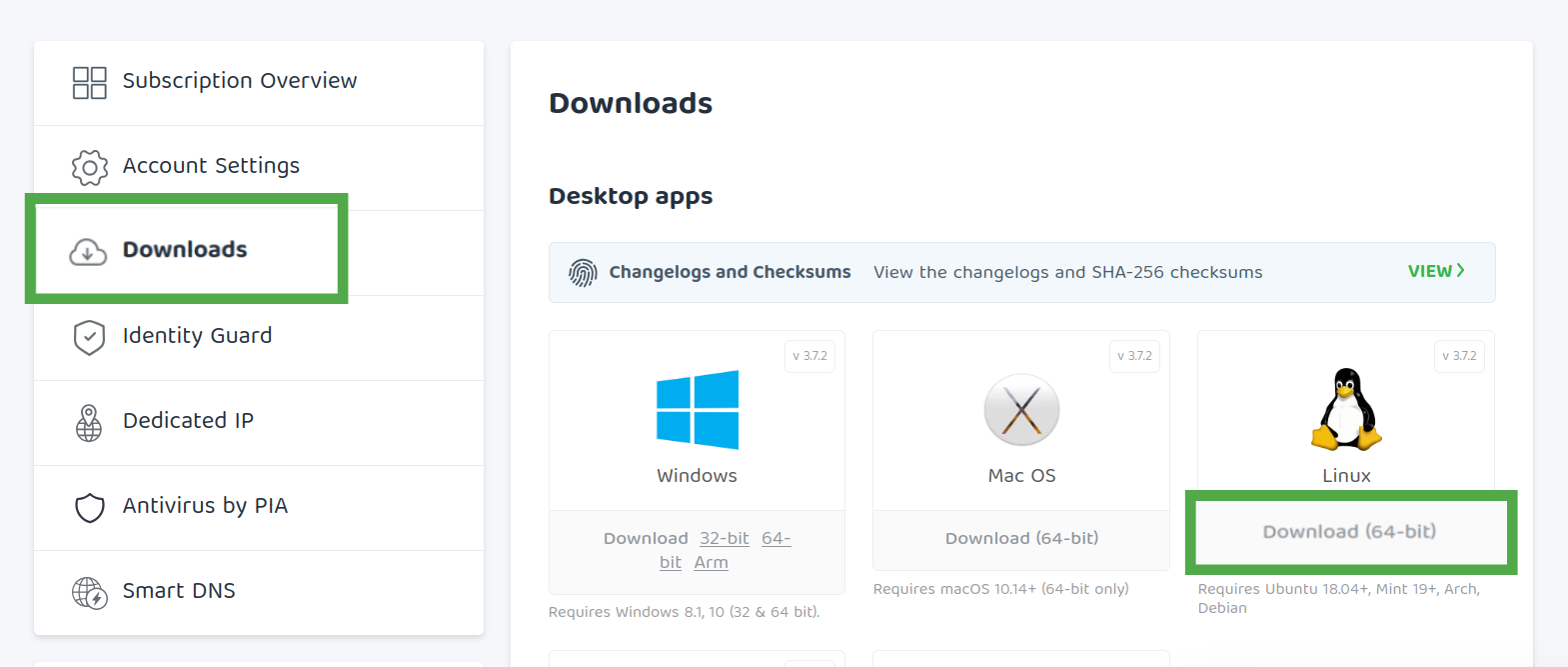This screenshot has height=667, width=1568.
Task: Click the Identity Guard shield check icon
Action: [x=89, y=337]
